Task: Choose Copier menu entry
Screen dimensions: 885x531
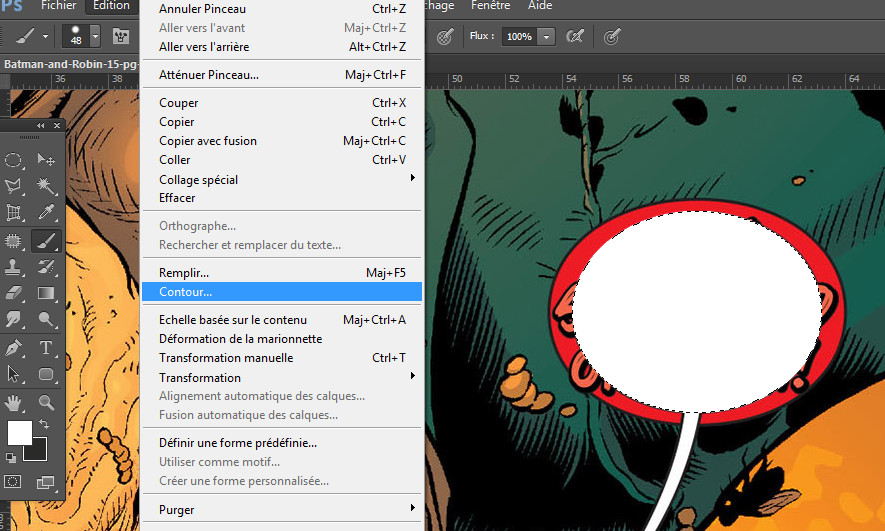Action: (x=282, y=122)
